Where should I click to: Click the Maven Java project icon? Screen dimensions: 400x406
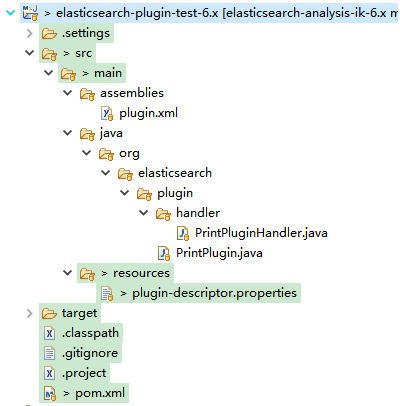click(x=30, y=13)
